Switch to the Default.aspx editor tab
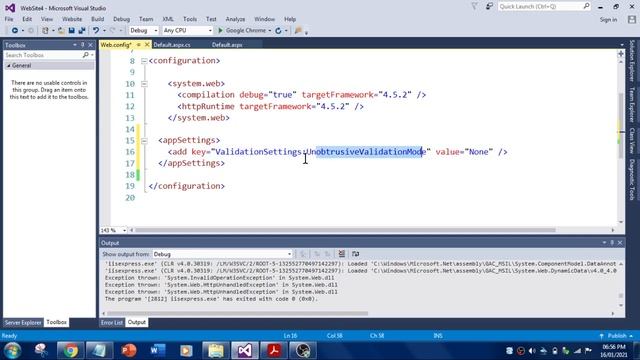 pos(227,45)
